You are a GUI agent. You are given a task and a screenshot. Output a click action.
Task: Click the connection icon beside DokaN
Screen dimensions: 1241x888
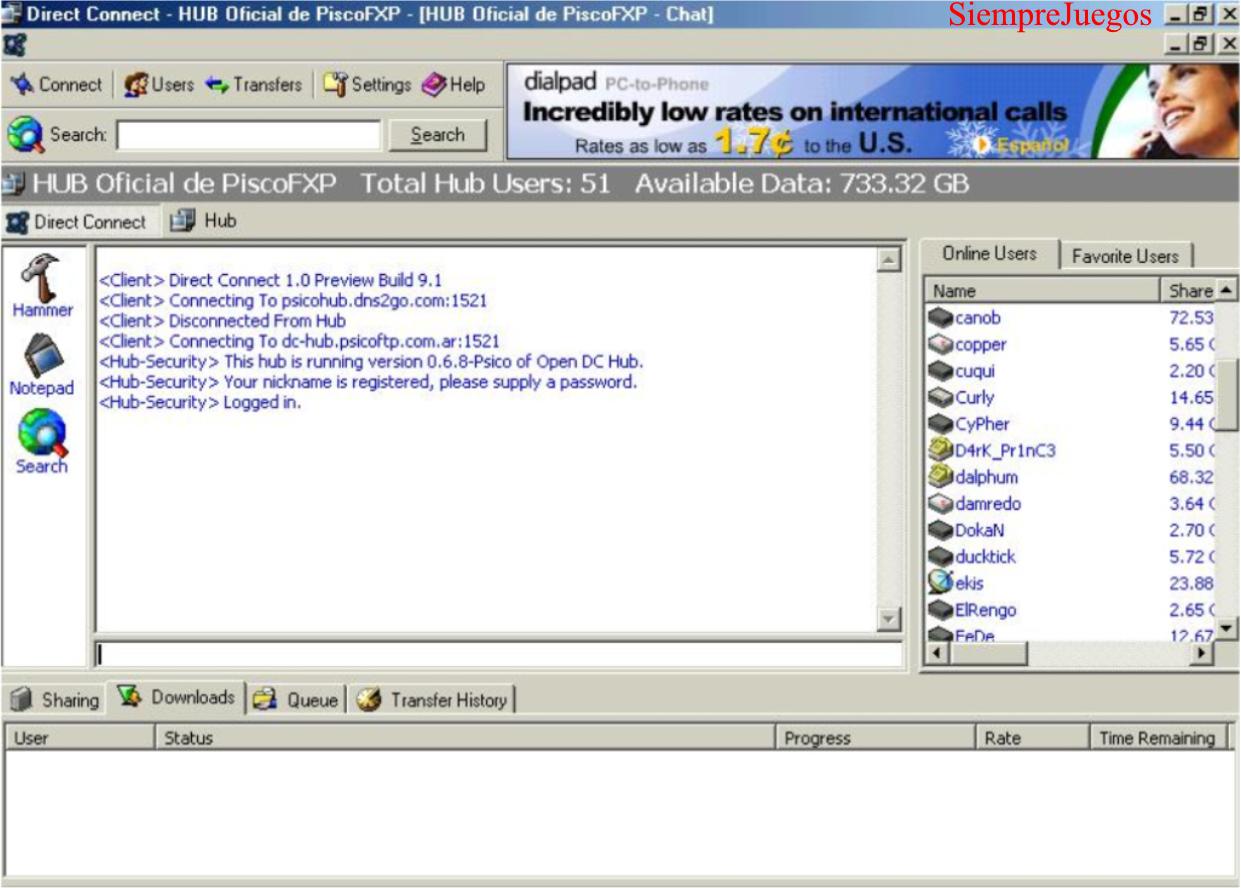(x=940, y=530)
